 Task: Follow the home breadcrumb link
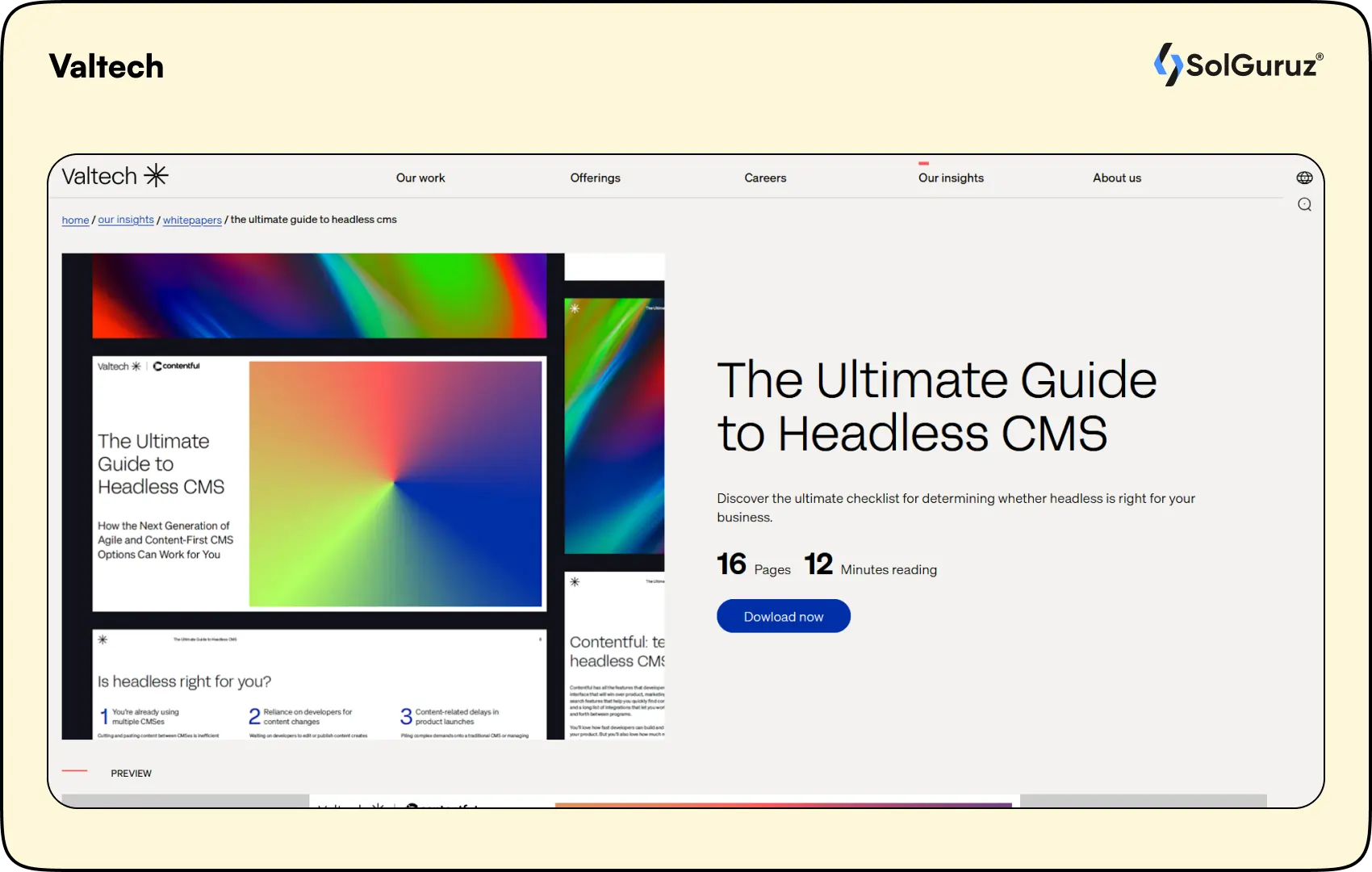pyautogui.click(x=75, y=220)
